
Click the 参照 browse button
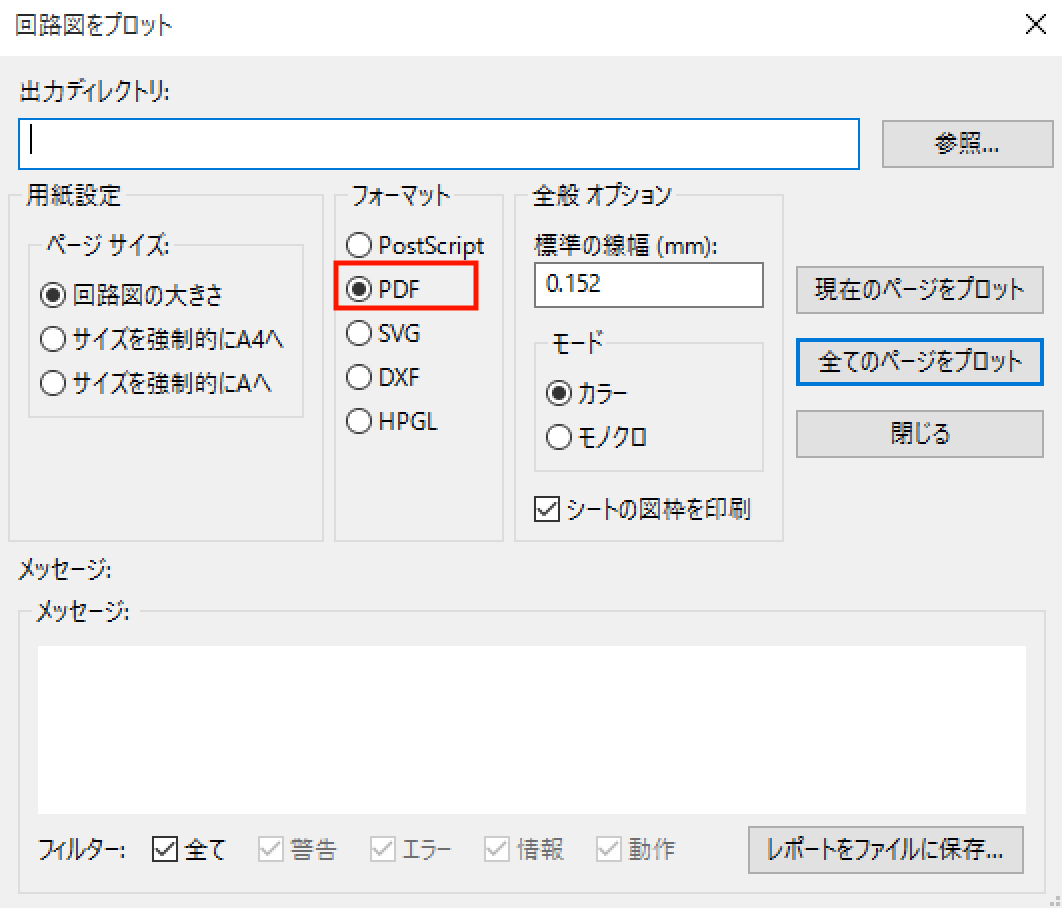[966, 144]
